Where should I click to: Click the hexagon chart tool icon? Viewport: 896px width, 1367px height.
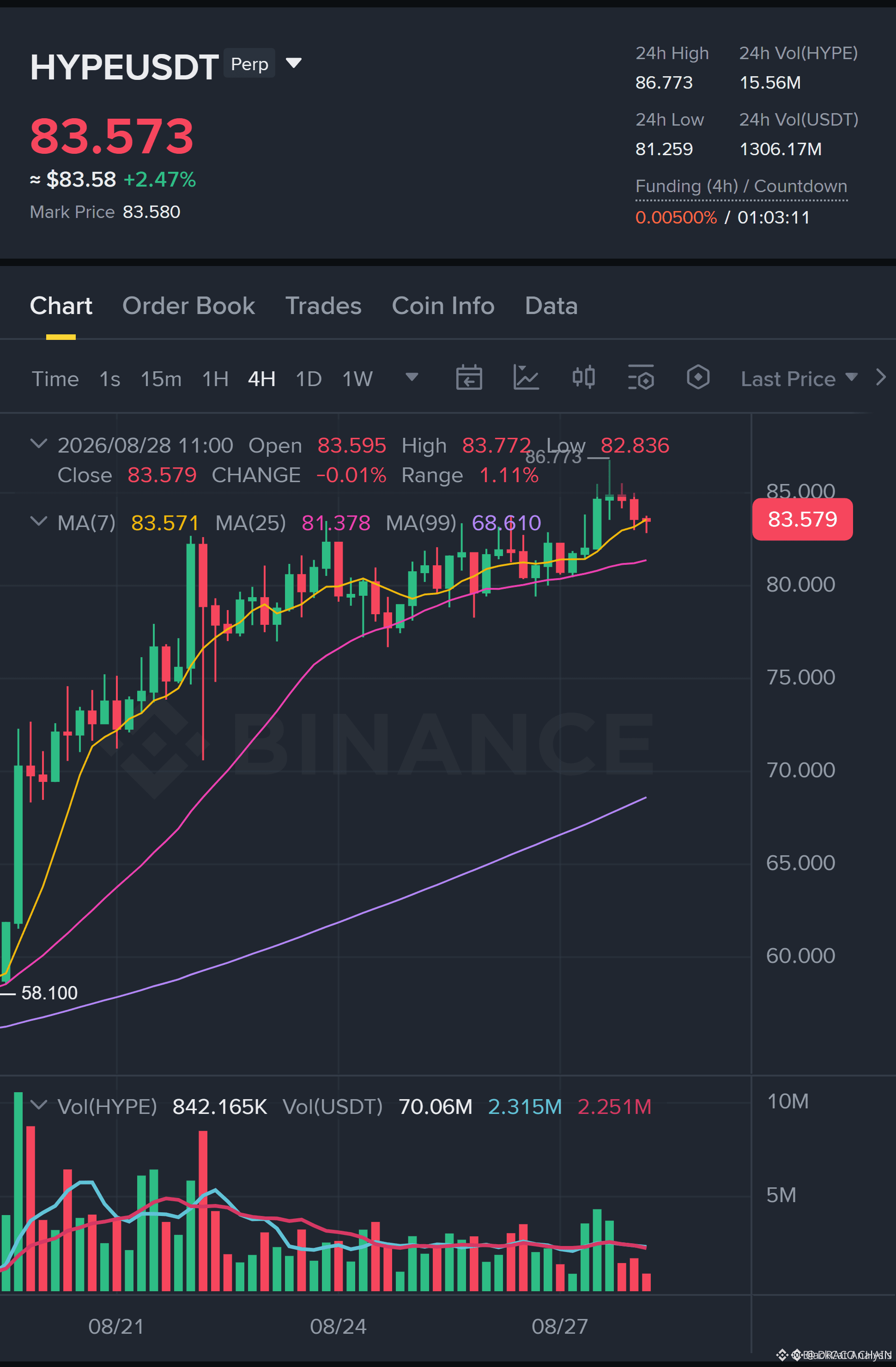point(698,377)
